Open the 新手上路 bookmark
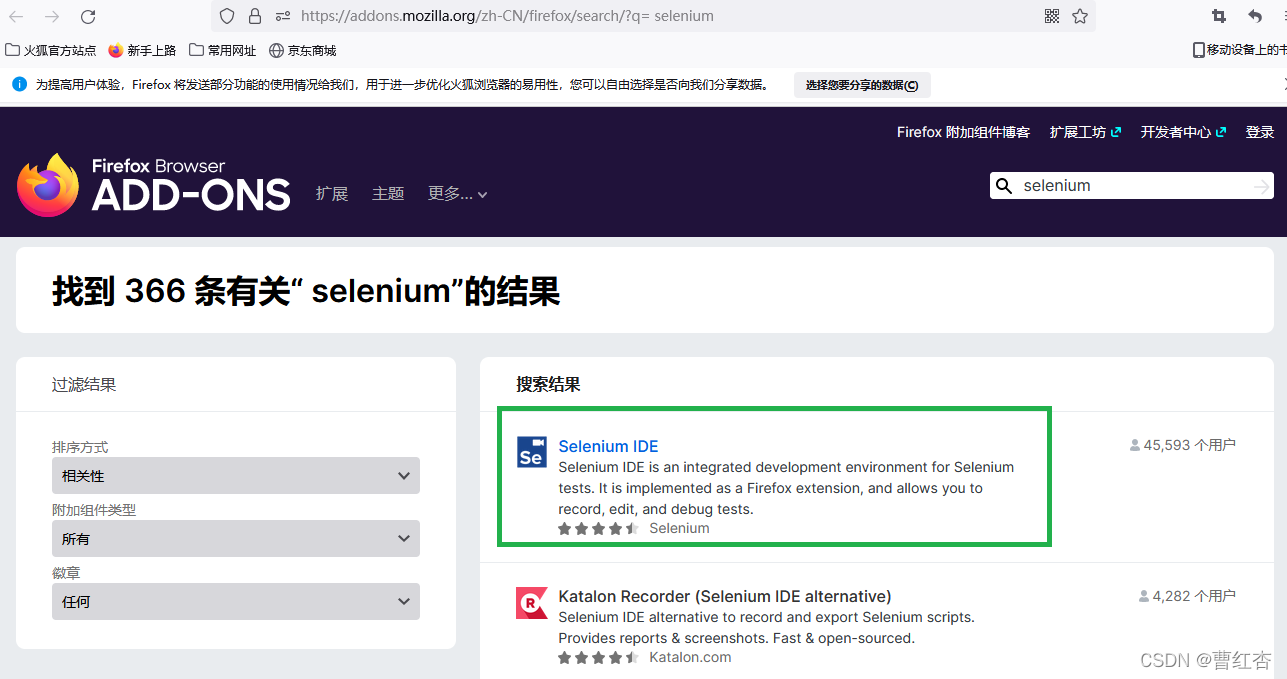Viewport: 1287px width, 679px height. tap(142, 50)
